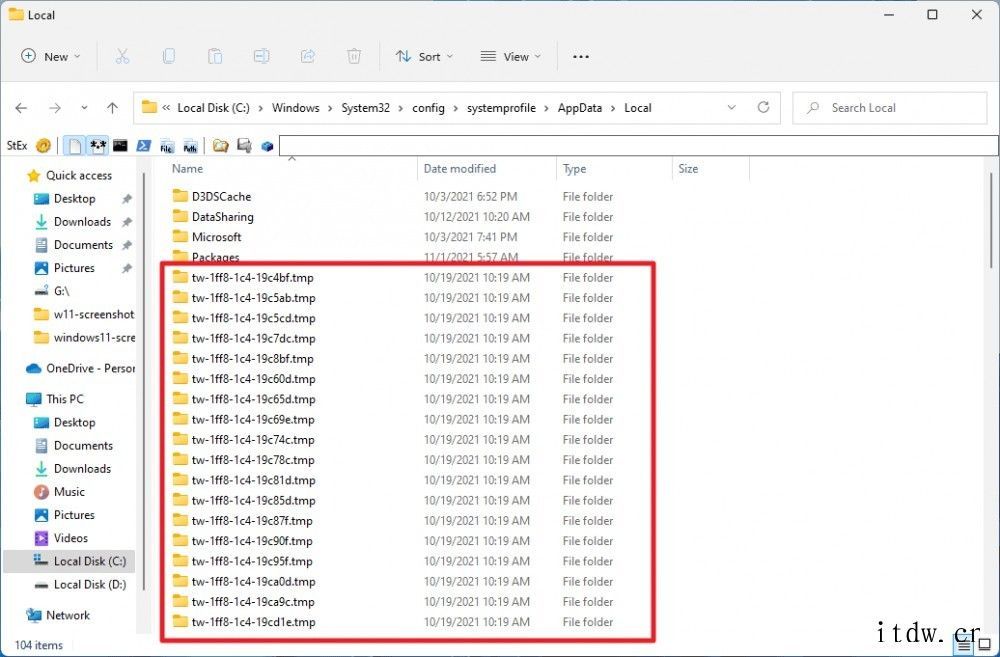Sort by the Type column header
The width and height of the screenshot is (1000, 657).
pos(574,168)
